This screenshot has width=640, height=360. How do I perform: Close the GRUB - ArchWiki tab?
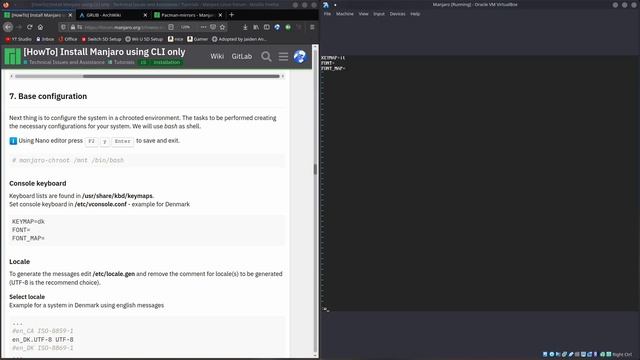[145, 15]
